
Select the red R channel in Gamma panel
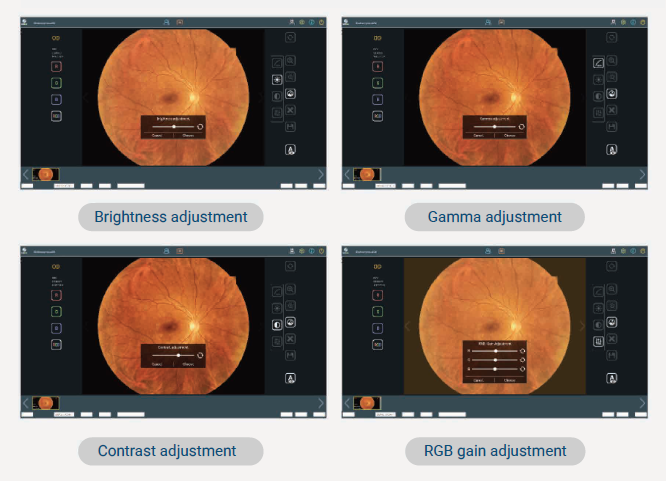click(x=378, y=67)
